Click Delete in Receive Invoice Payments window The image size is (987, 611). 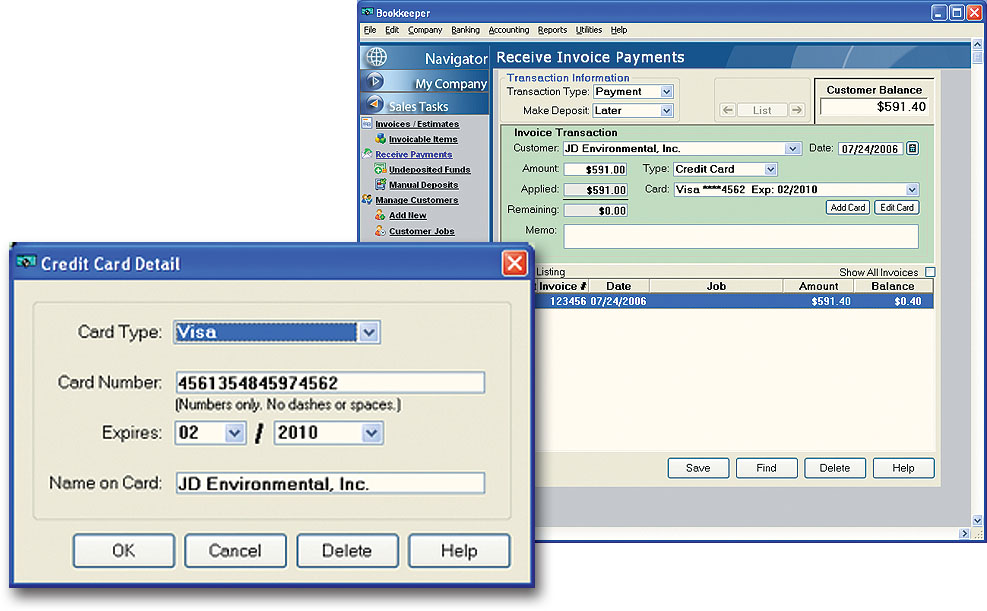point(835,468)
